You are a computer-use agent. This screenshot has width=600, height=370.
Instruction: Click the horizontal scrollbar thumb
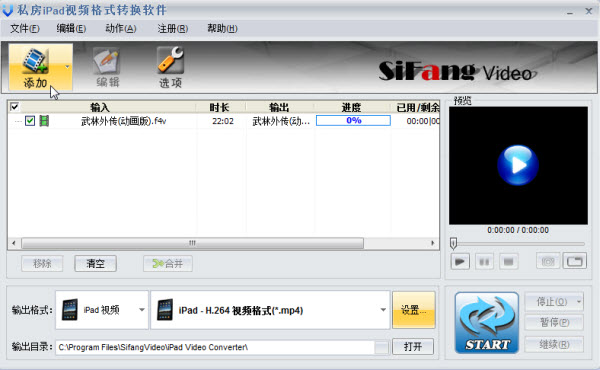click(192, 243)
